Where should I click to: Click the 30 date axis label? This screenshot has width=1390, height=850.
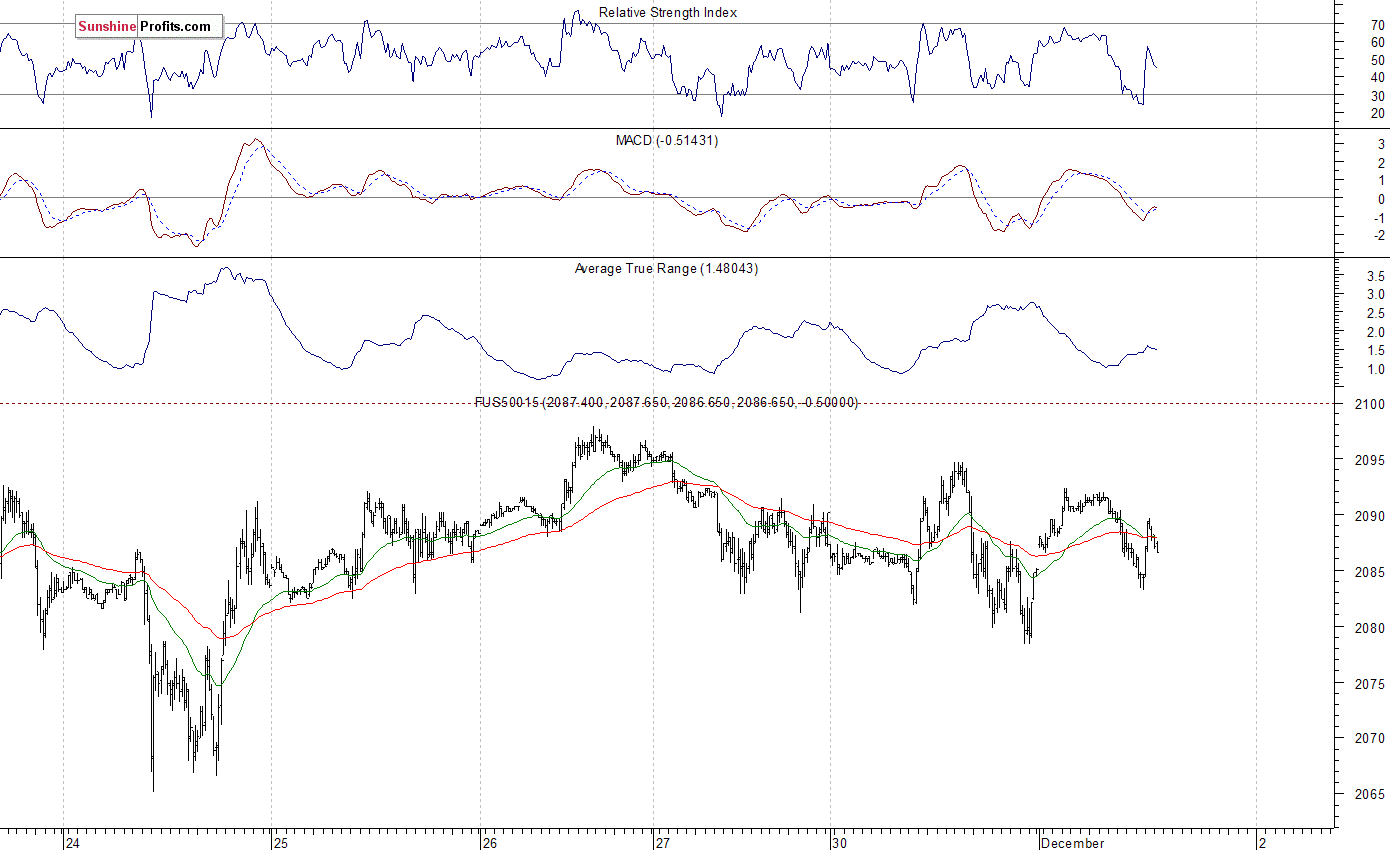click(x=839, y=843)
